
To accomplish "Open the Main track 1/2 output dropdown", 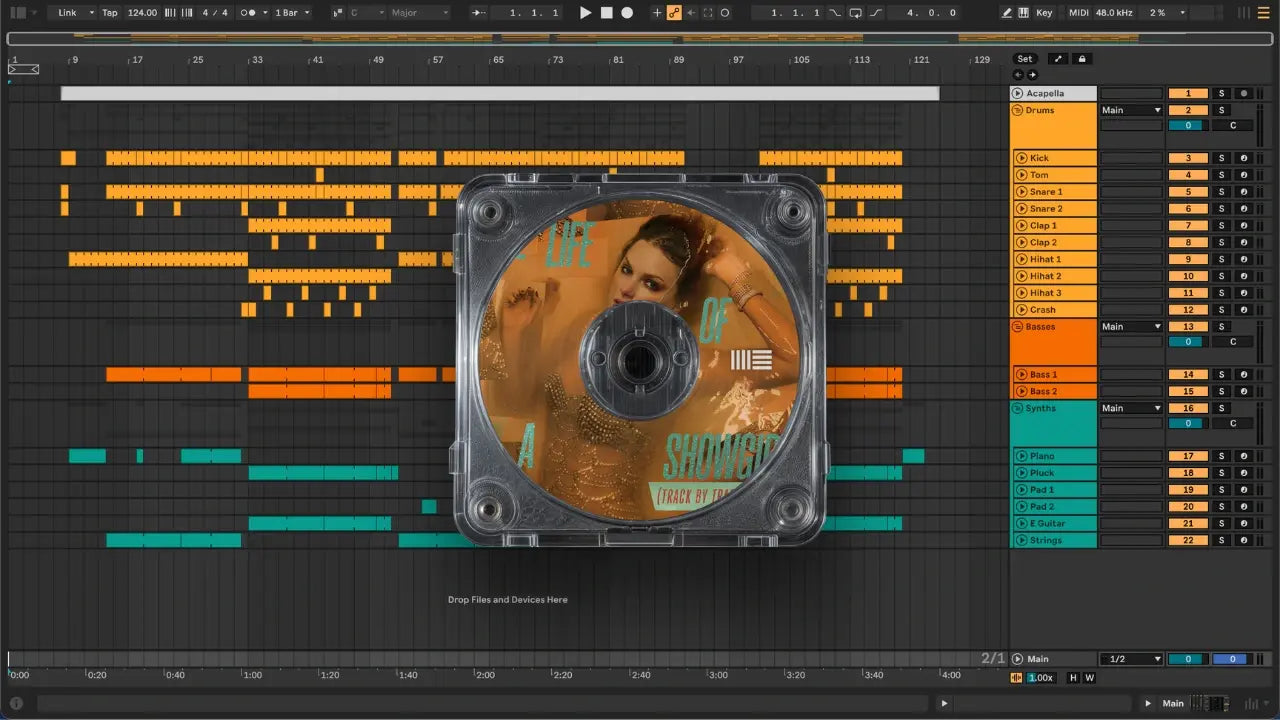I will click(x=1131, y=659).
